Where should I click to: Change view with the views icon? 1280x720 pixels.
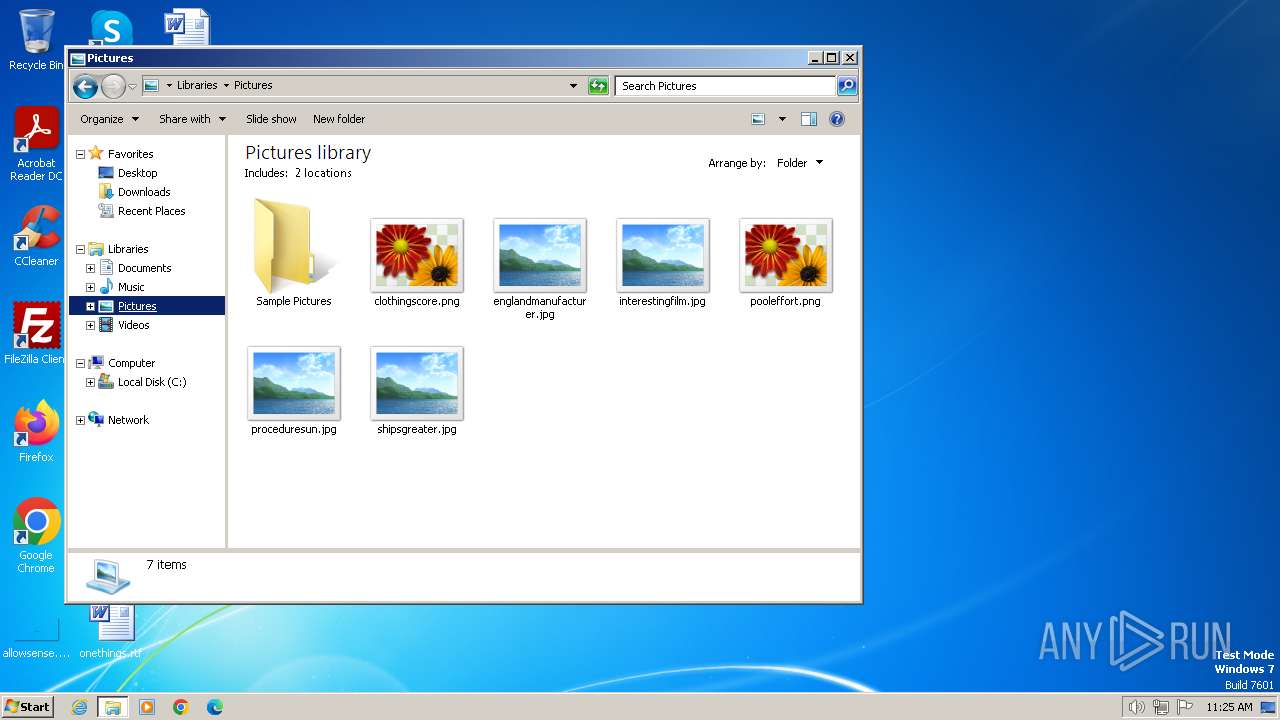pyautogui.click(x=758, y=119)
